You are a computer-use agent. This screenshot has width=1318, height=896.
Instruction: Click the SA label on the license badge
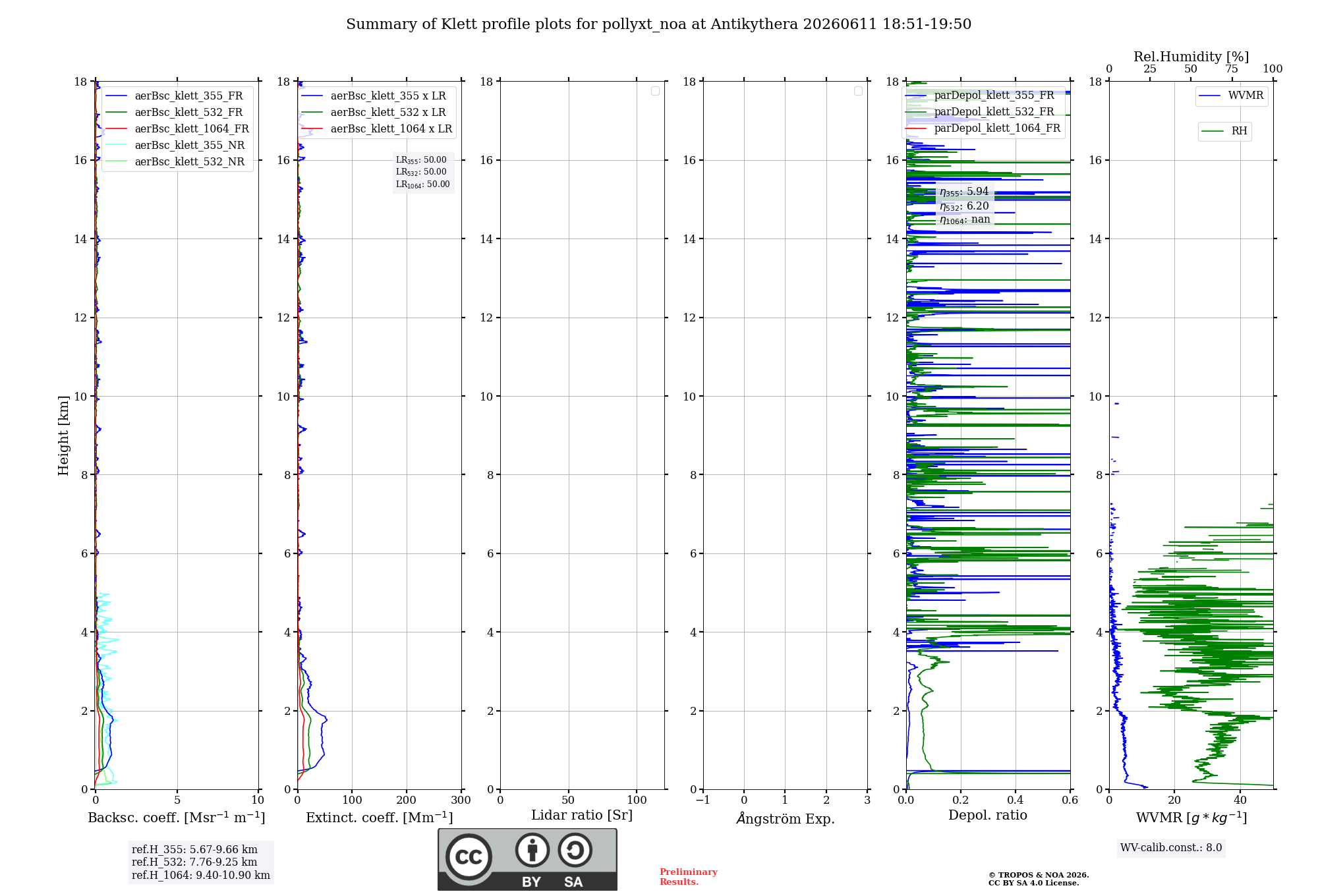(573, 882)
